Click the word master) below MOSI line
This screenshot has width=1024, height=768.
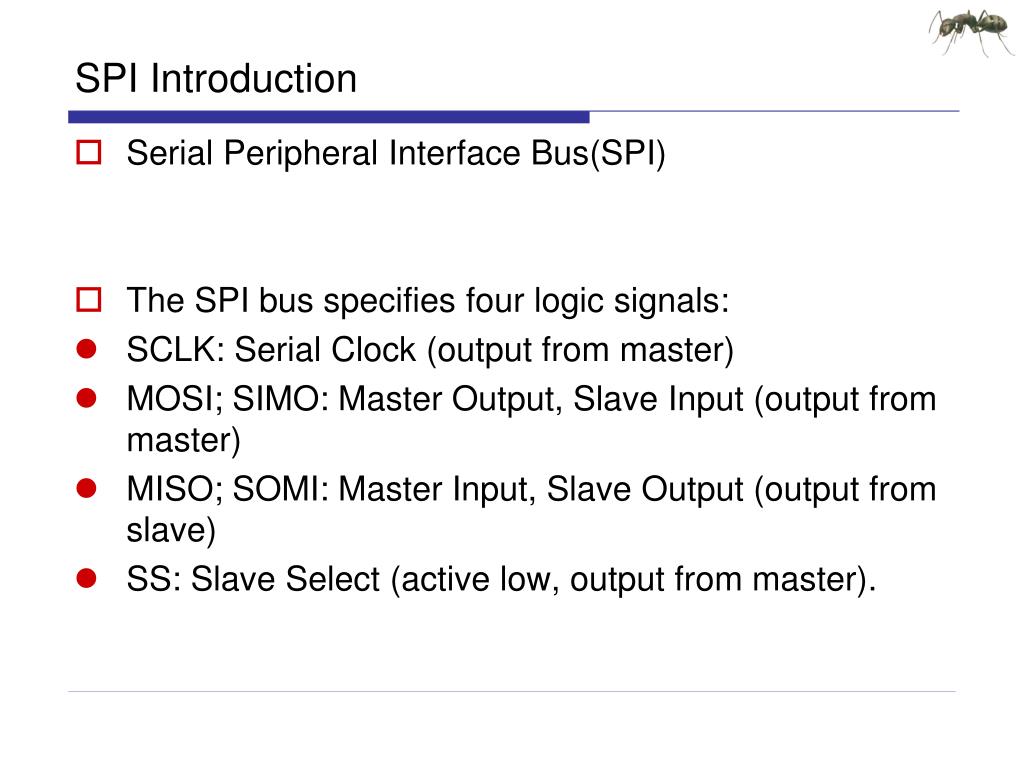coord(184,440)
